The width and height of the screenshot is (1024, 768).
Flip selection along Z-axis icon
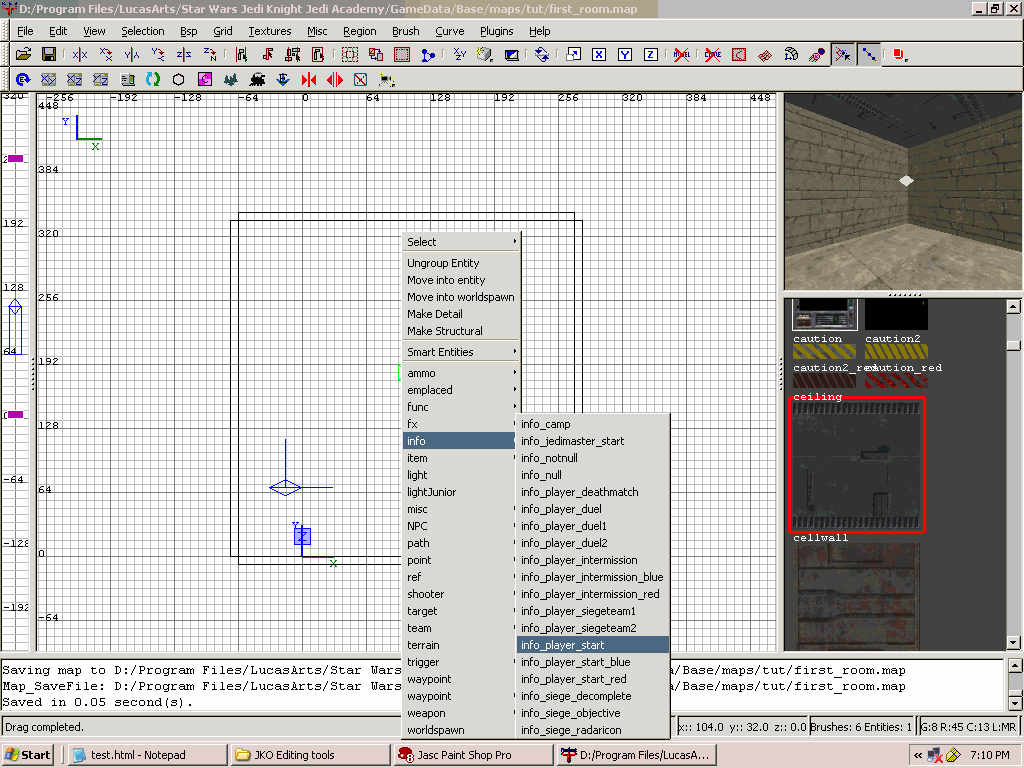[184, 55]
